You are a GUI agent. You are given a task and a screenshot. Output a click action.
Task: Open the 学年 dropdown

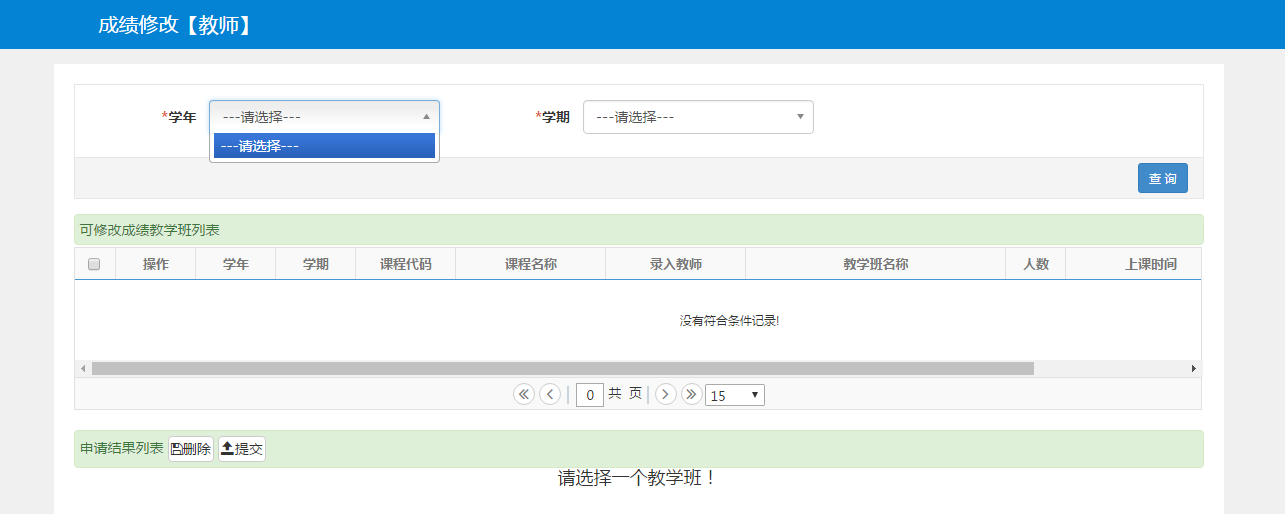pyautogui.click(x=324, y=117)
